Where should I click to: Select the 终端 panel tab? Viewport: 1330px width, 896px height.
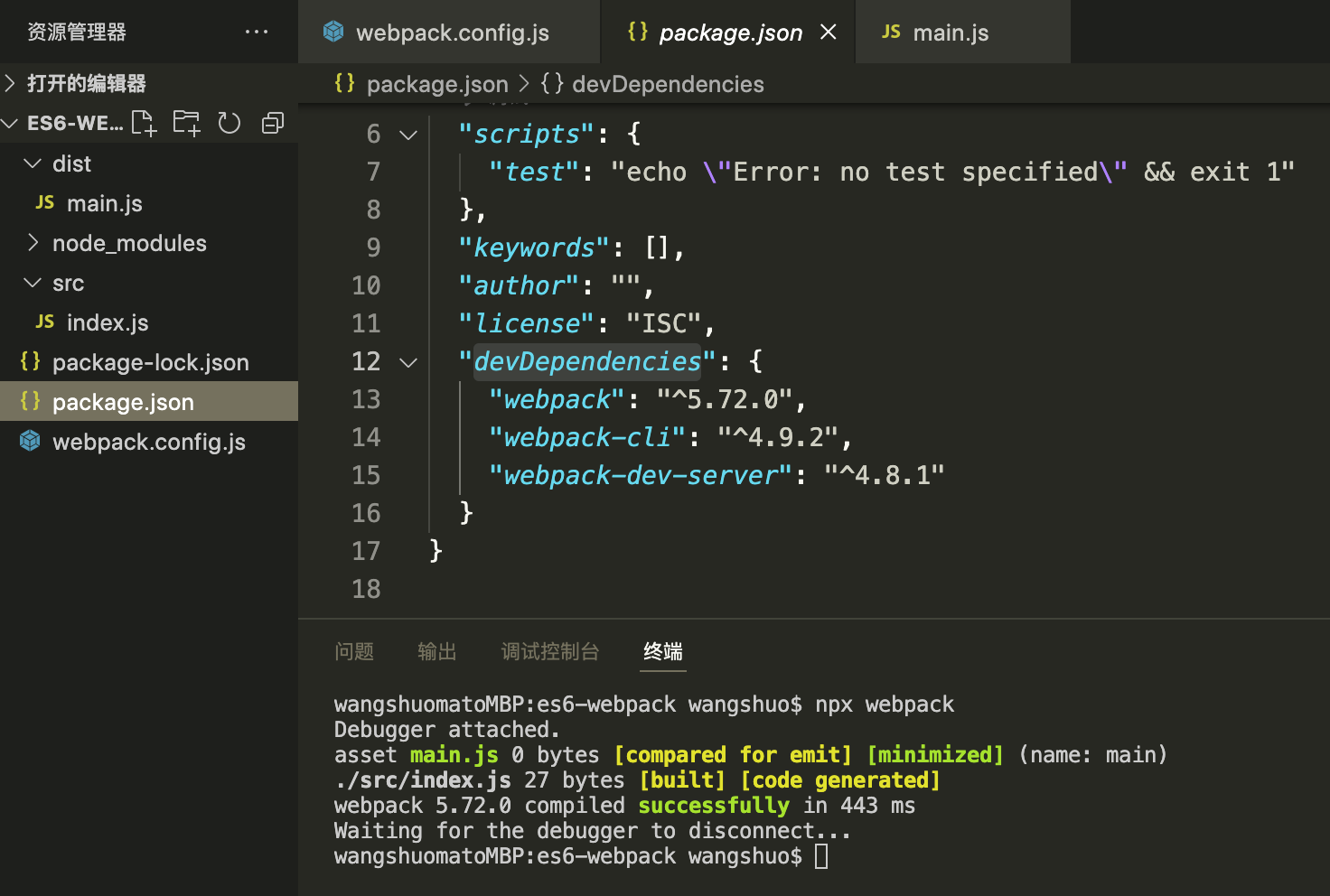pyautogui.click(x=663, y=651)
